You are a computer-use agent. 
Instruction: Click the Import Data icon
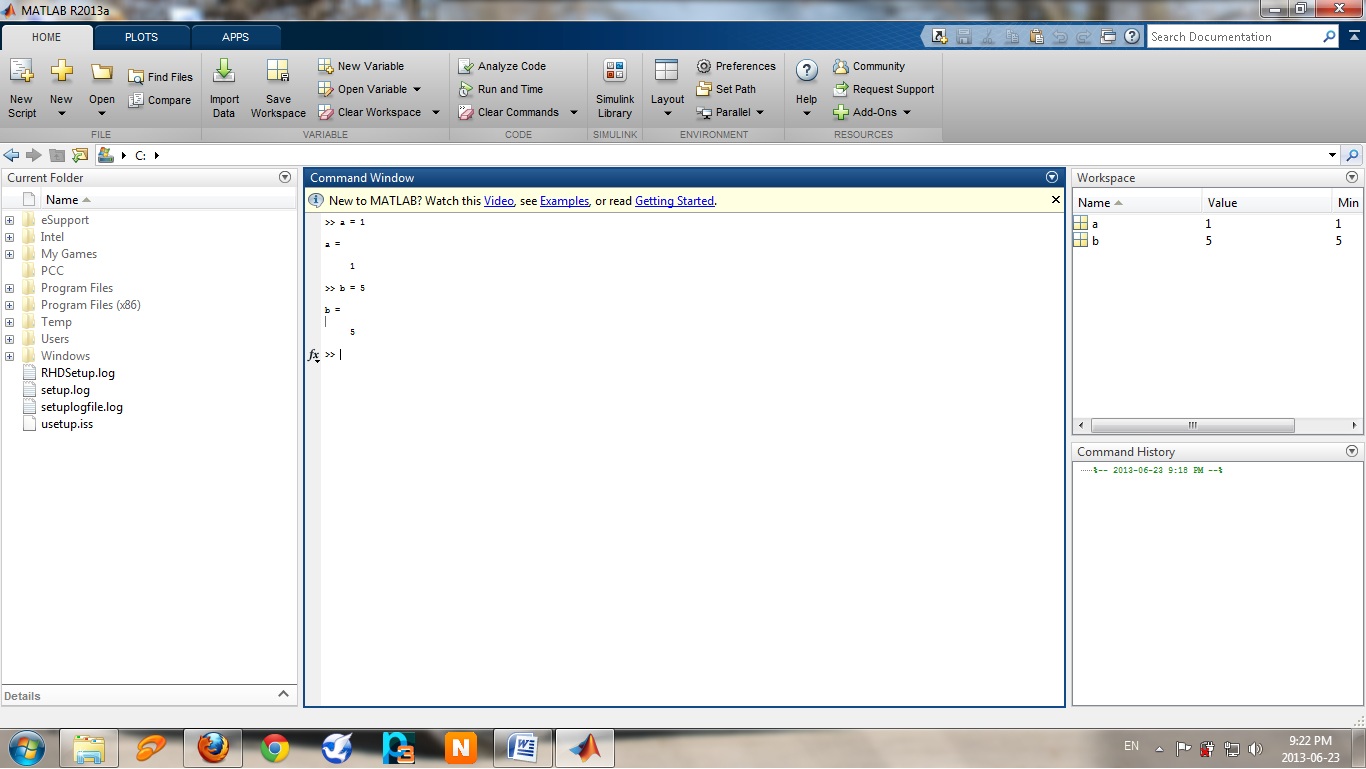[224, 71]
